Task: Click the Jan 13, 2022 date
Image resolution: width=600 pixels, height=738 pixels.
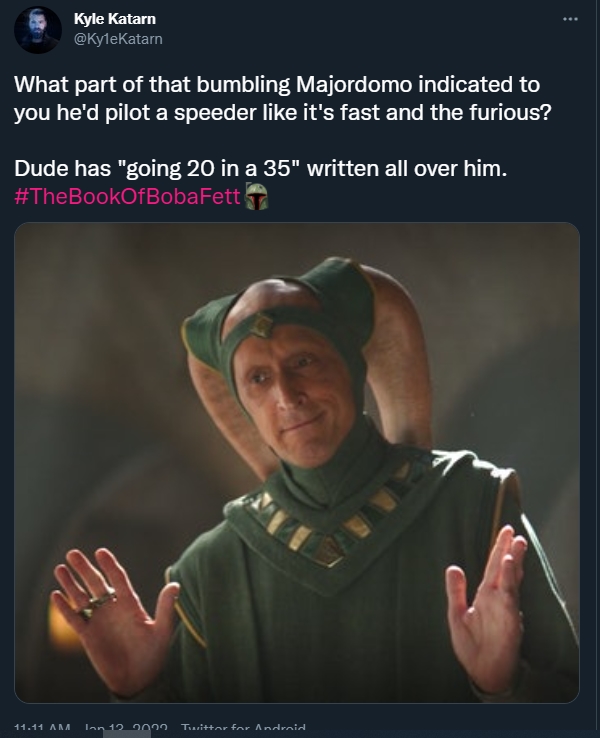Action: pyautogui.click(x=126, y=729)
